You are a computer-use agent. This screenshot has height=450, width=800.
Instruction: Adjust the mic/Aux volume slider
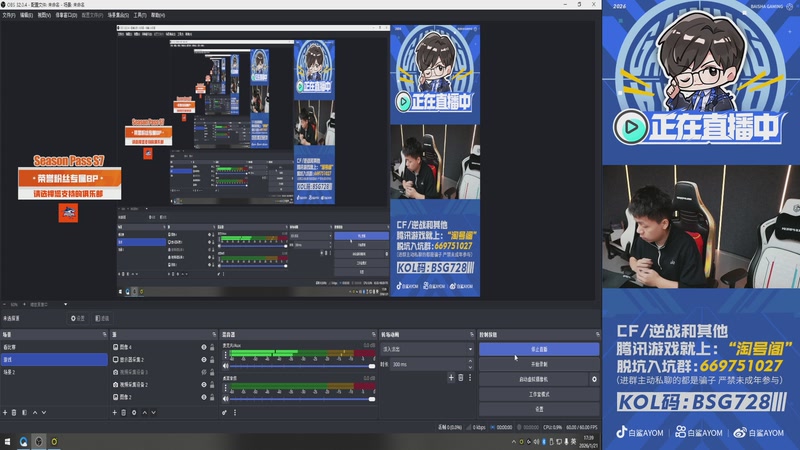coord(302,366)
